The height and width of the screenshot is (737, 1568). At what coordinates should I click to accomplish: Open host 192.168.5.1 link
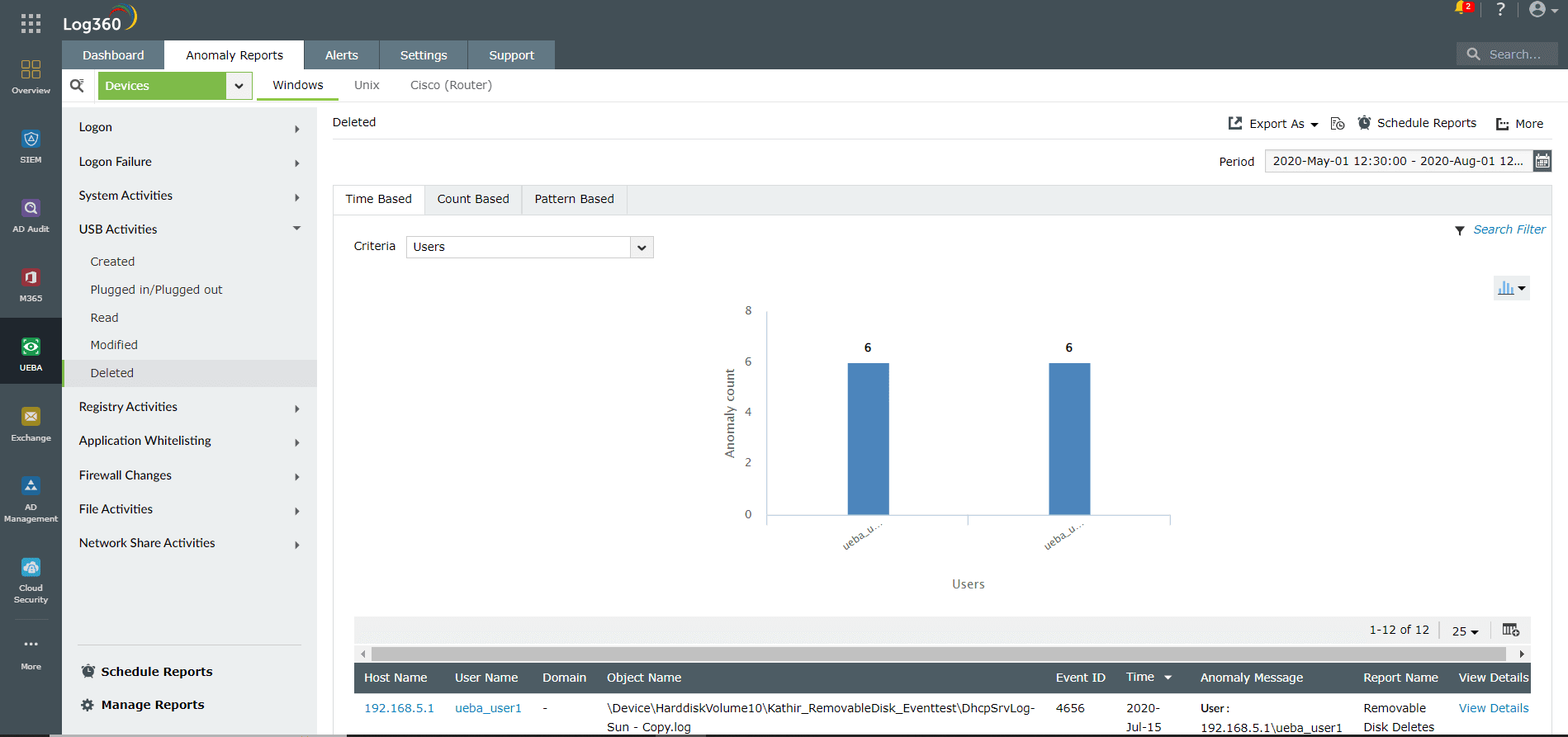399,708
